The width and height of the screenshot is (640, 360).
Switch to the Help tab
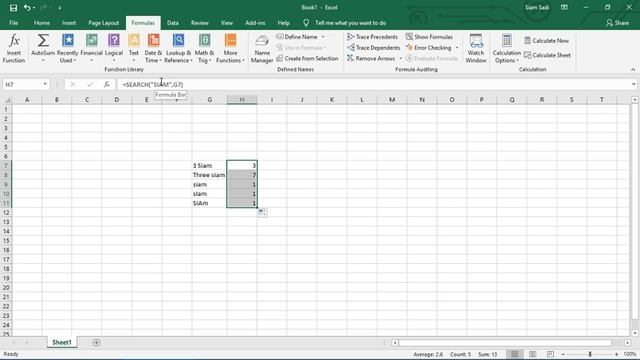click(283, 23)
